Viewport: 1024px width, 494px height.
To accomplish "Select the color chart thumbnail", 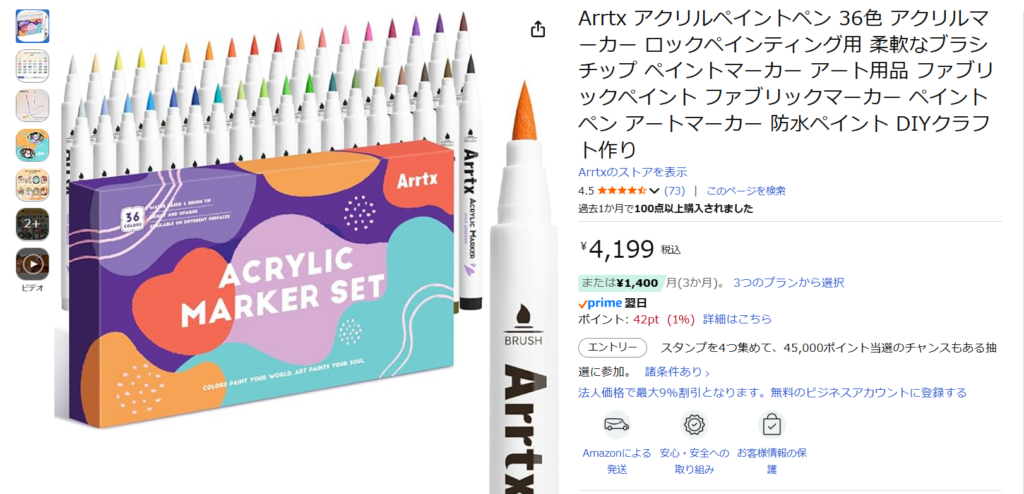I will [x=33, y=66].
